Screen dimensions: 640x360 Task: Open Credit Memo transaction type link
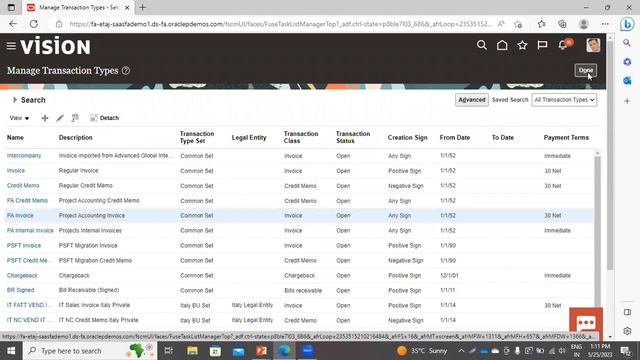tap(23, 185)
